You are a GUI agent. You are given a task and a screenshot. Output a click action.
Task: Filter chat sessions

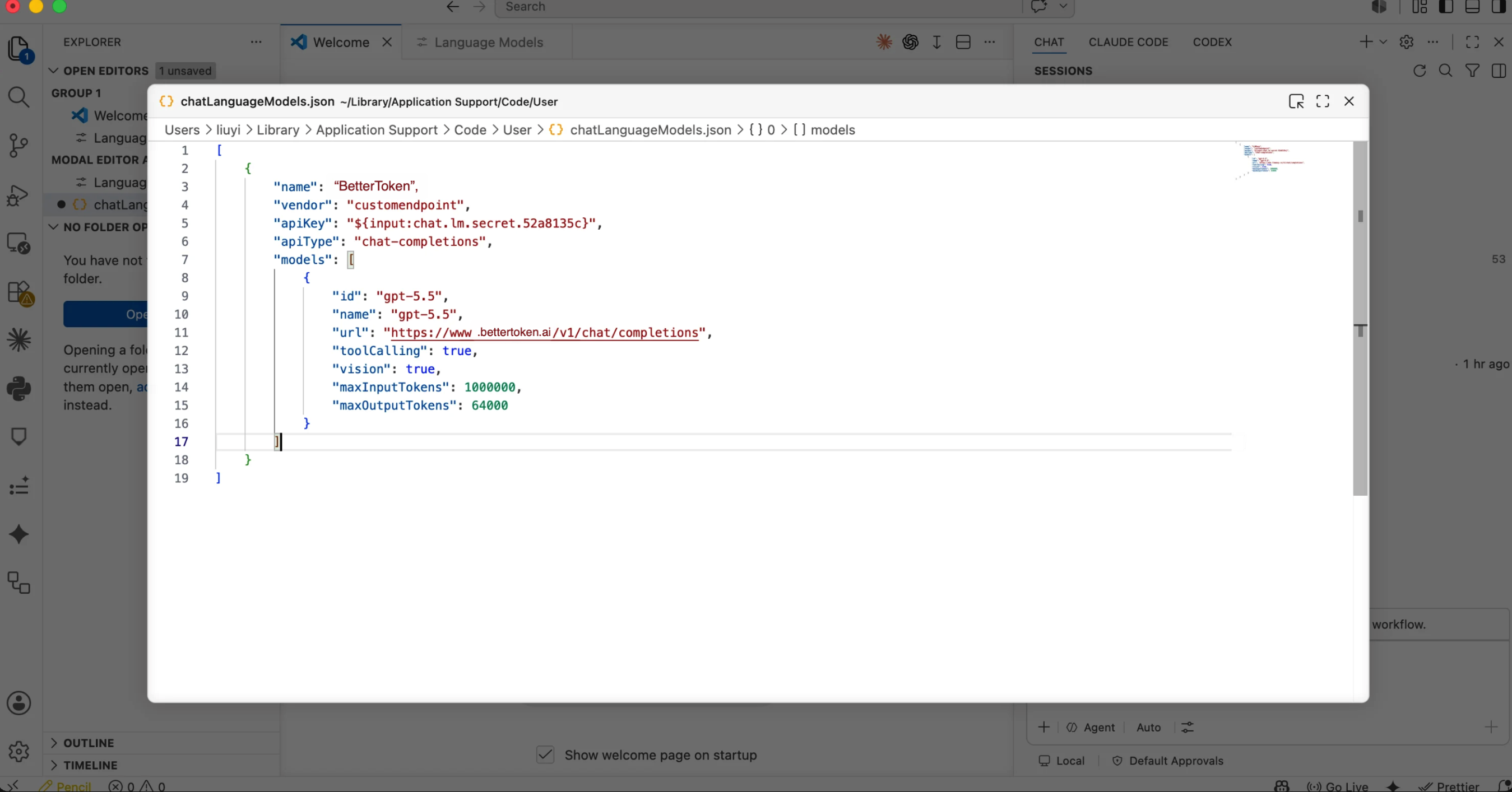(1472, 71)
